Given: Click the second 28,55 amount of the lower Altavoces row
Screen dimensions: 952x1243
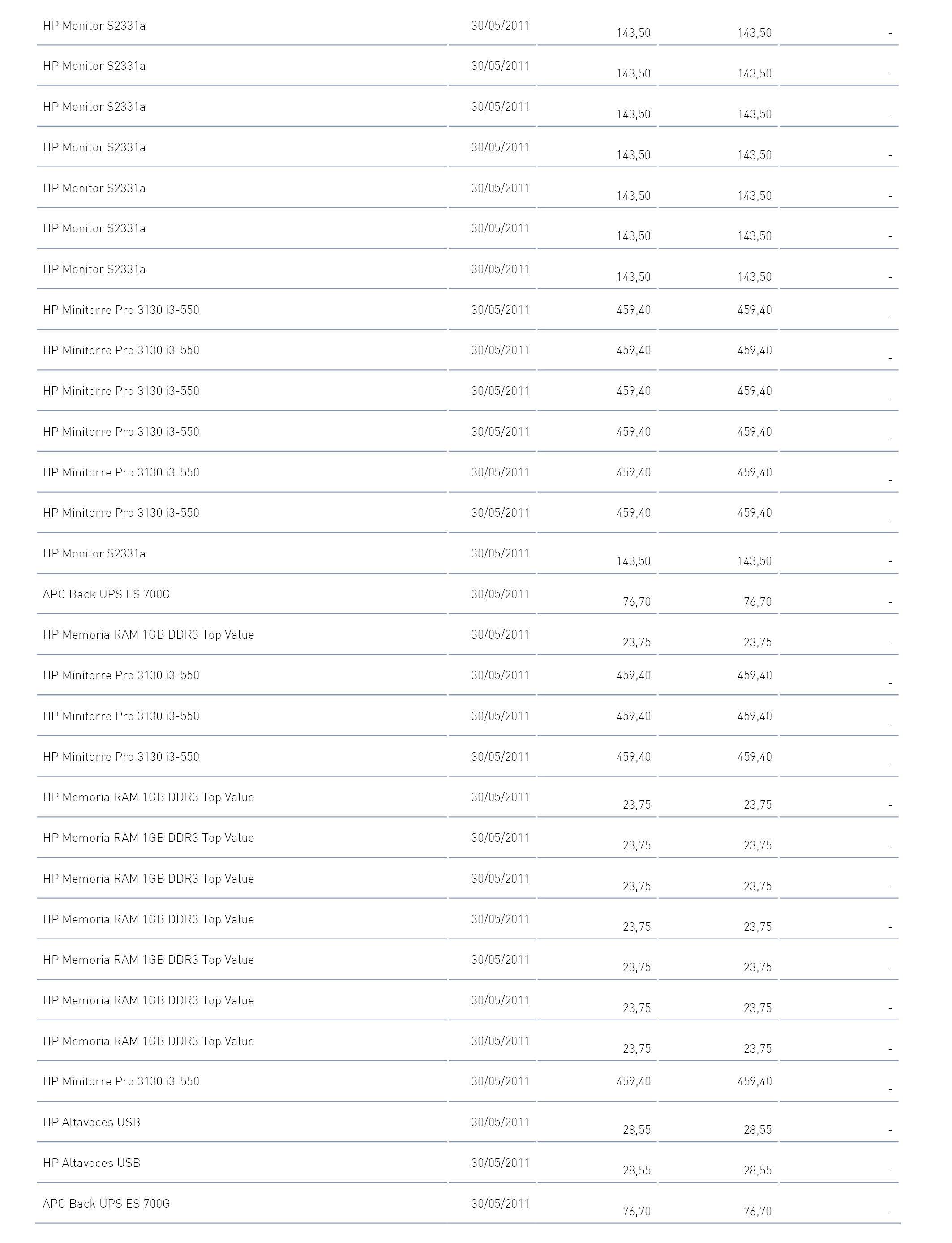Looking at the screenshot, I should 757,1170.
